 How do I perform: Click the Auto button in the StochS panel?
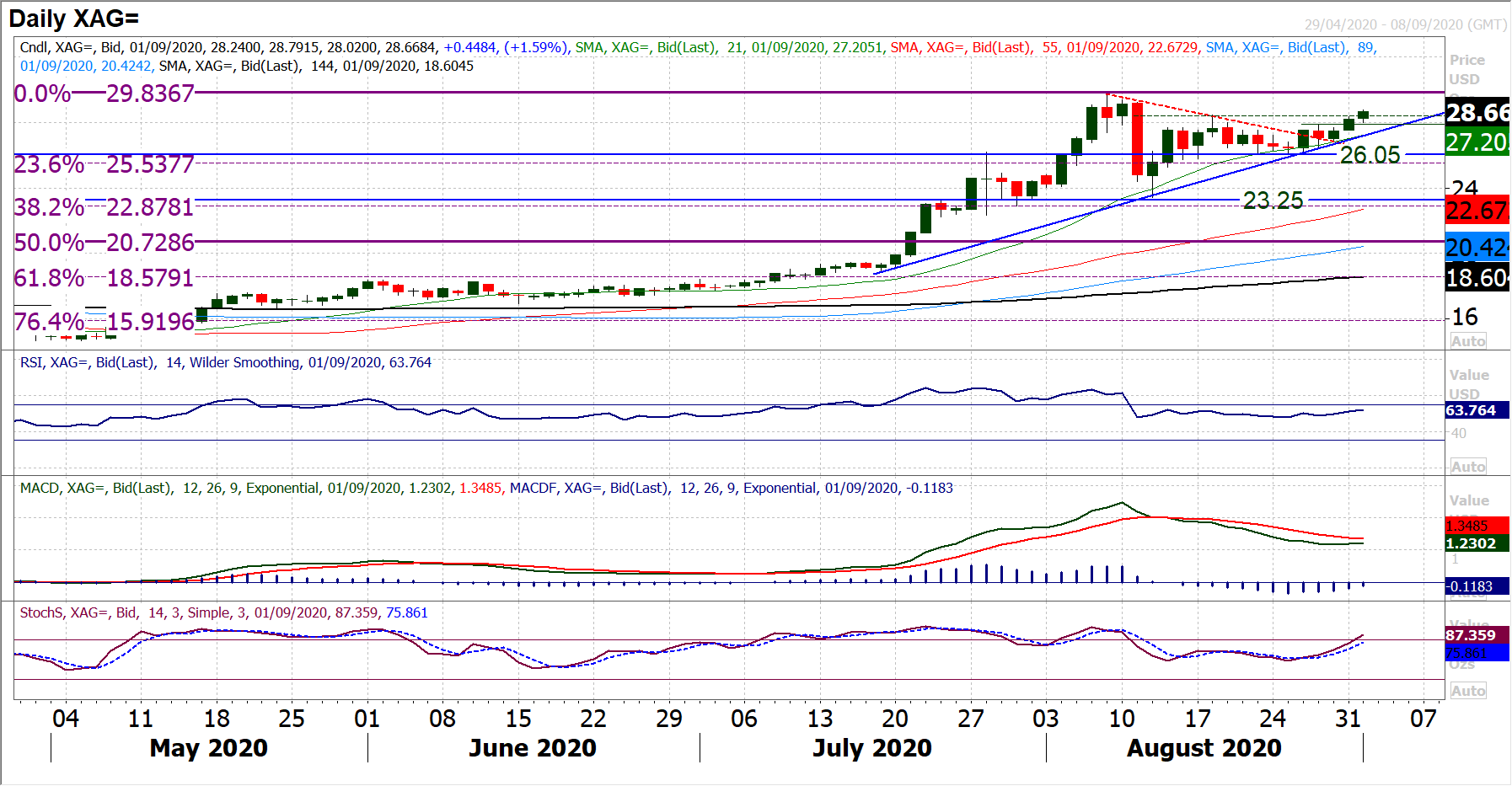tap(1467, 691)
